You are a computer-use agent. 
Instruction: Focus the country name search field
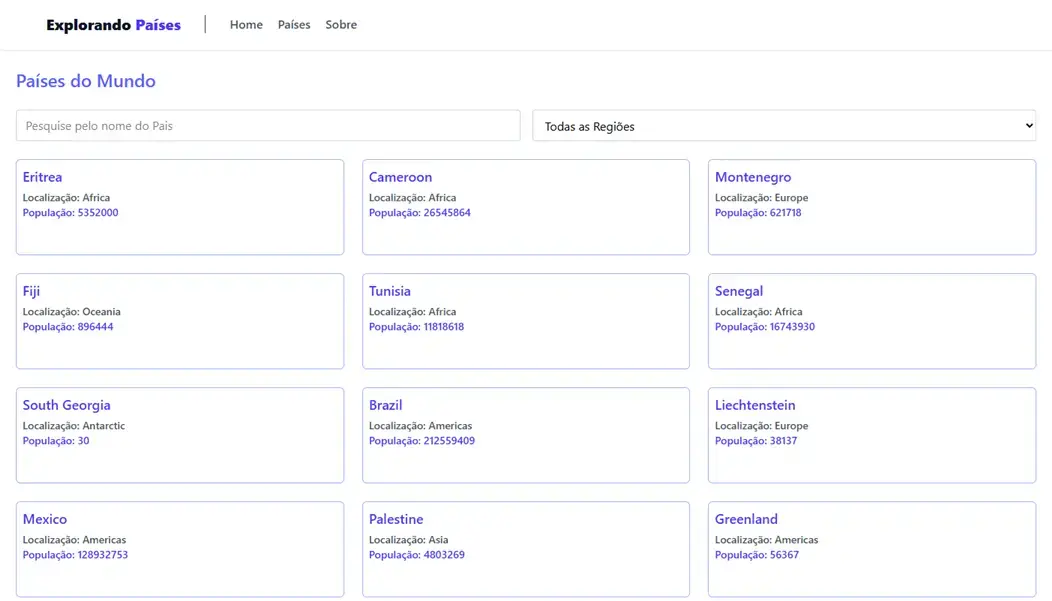tap(268, 126)
